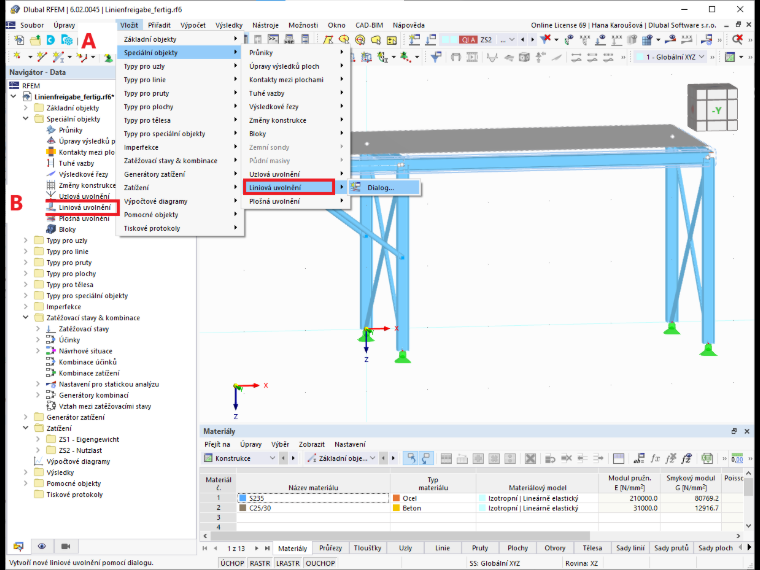Screen dimensions: 760x570
Task: Click the table horizontal scrollbar
Action: (400, 536)
